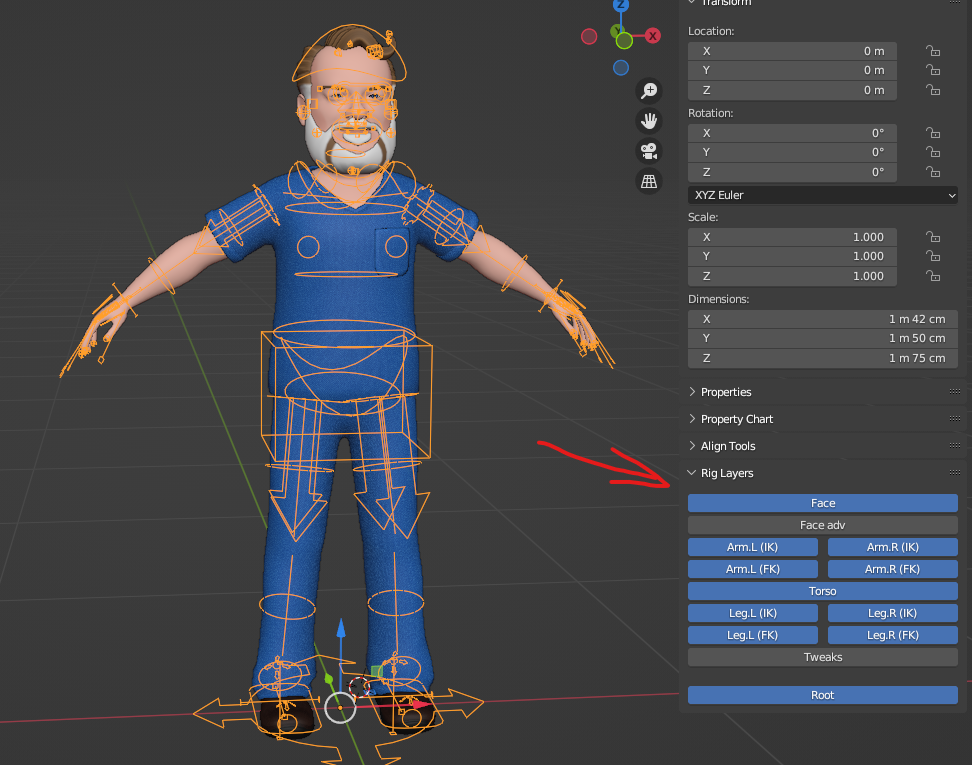Click the red X move gizmo arrow
Image resolution: width=972 pixels, height=765 pixels.
point(422,704)
